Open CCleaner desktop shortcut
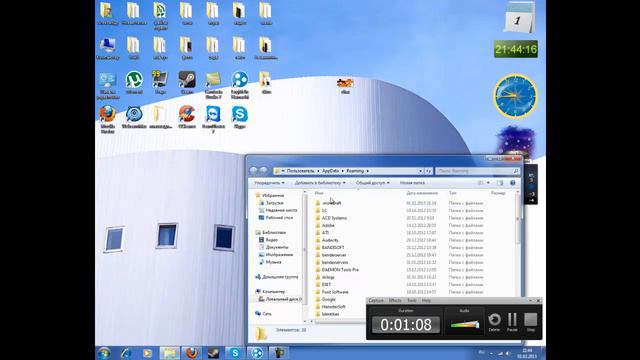Screen dimensions: 640x360 (187, 117)
